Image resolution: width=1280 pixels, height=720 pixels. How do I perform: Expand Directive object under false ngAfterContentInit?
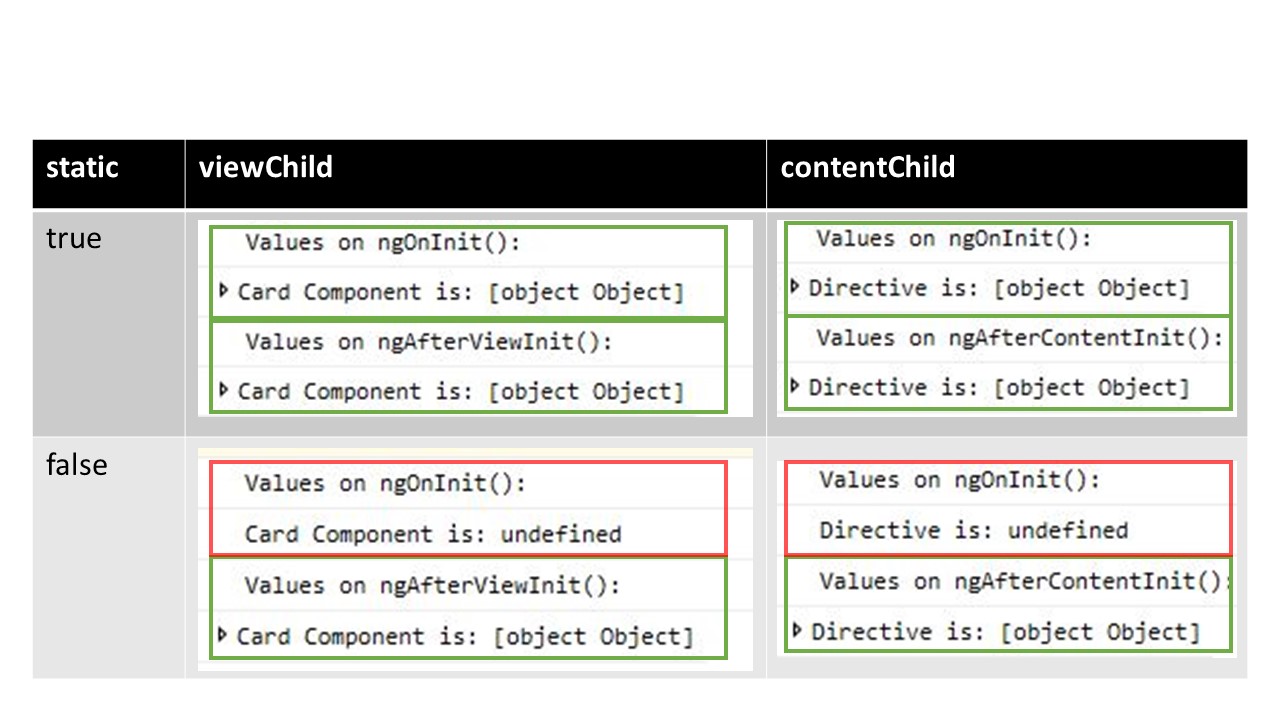(x=797, y=631)
